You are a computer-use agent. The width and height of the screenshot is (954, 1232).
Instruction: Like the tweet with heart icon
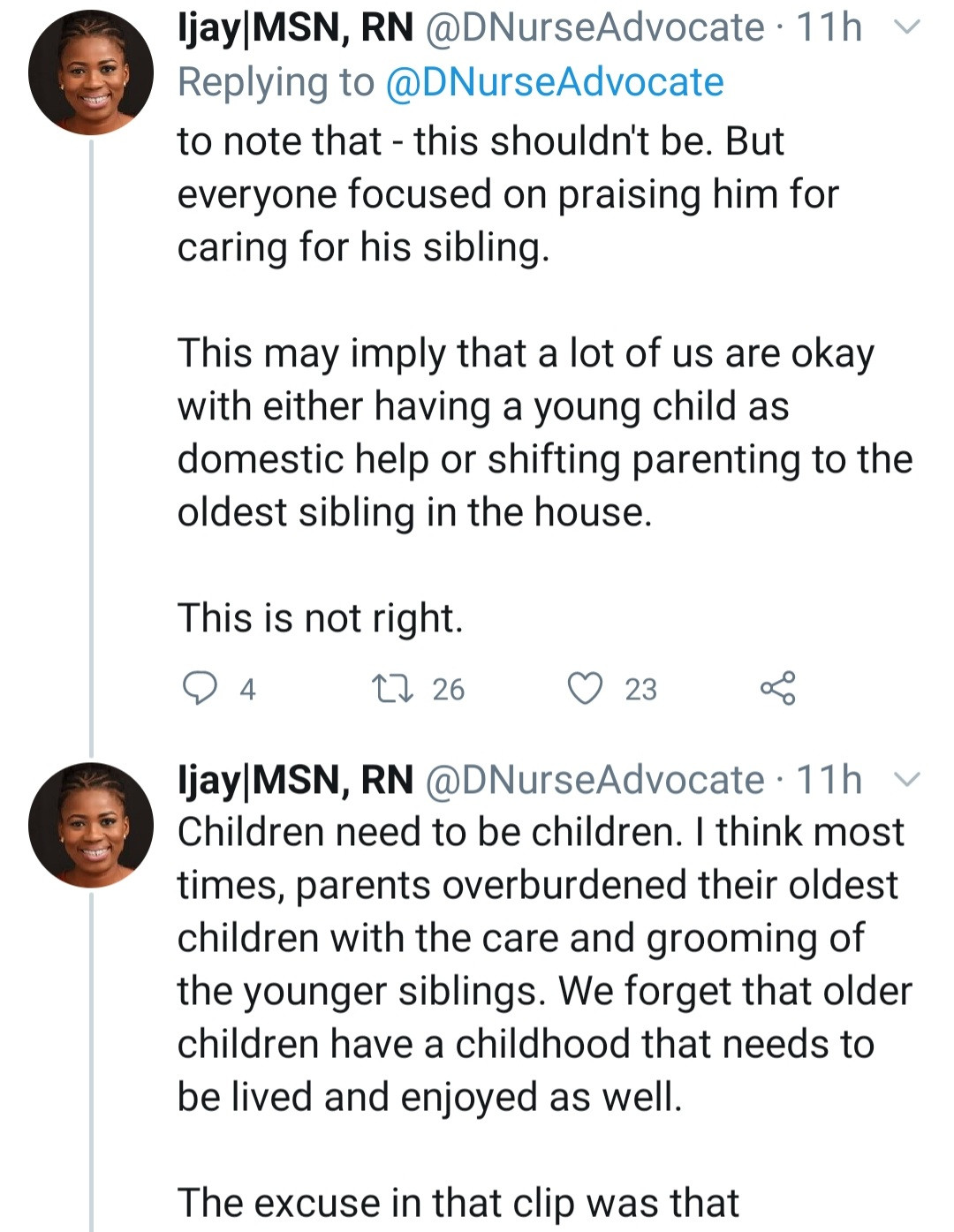(x=585, y=689)
